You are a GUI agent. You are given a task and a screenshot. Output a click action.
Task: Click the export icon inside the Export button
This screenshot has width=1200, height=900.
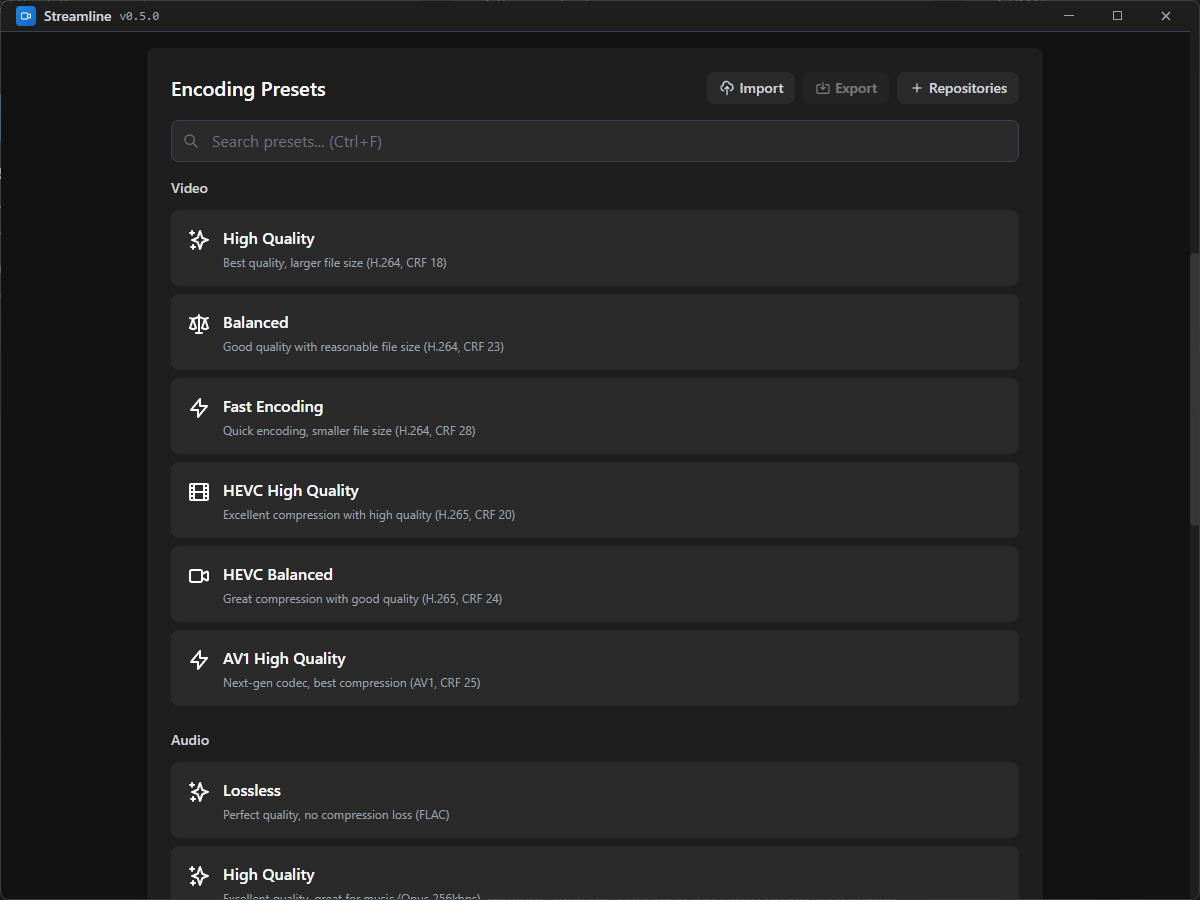tap(822, 88)
